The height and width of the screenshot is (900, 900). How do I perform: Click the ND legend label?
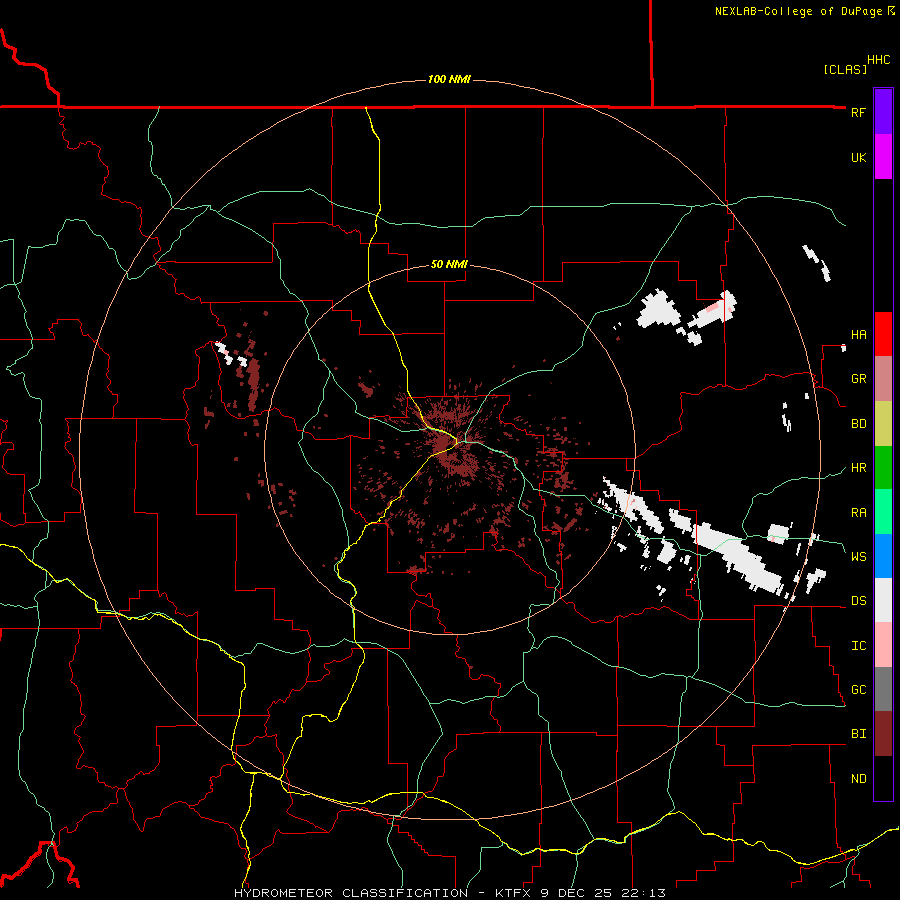pyautogui.click(x=858, y=779)
